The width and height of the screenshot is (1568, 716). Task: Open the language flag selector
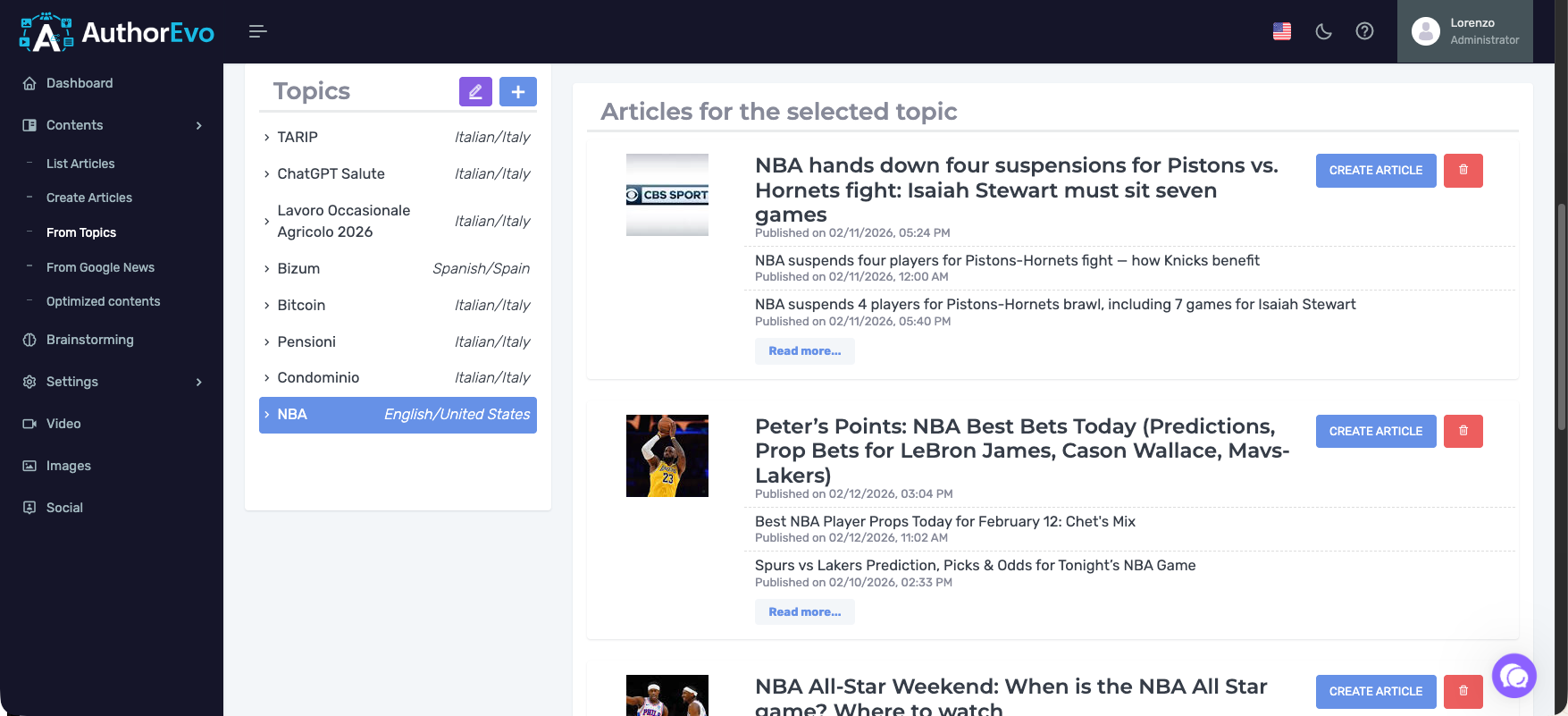point(1282,31)
